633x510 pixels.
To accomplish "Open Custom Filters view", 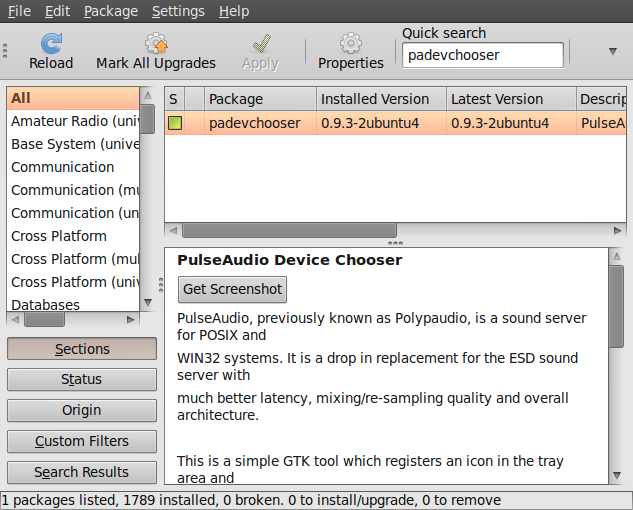I will click(x=81, y=441).
